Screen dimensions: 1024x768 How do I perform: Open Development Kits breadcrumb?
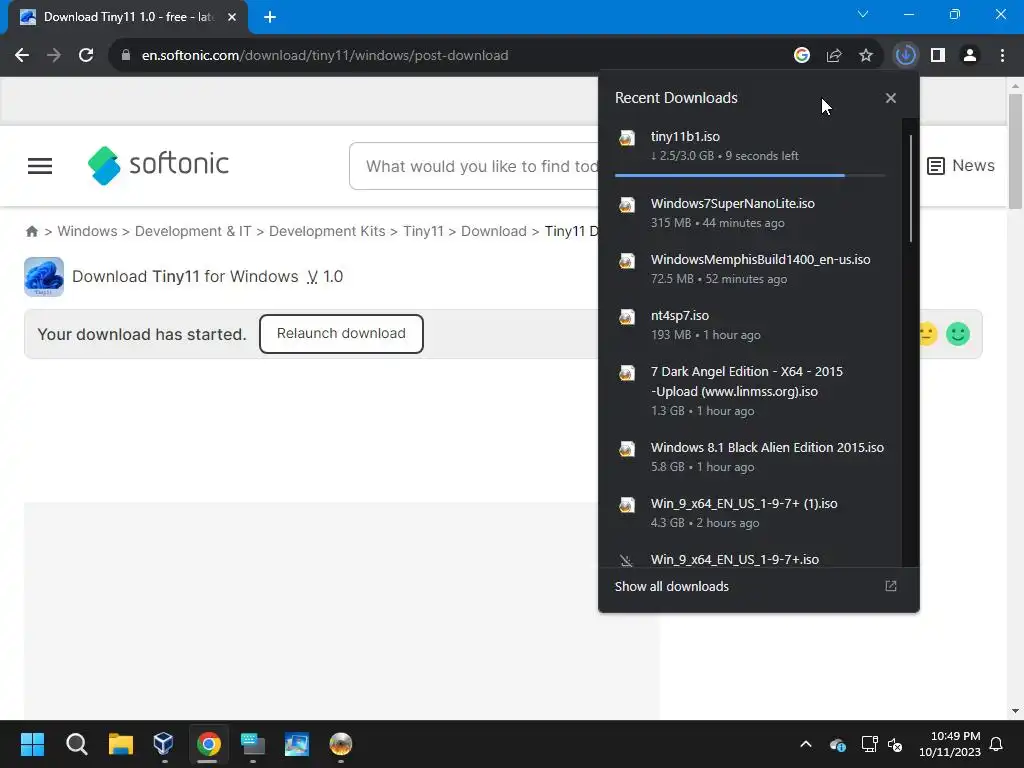click(327, 231)
